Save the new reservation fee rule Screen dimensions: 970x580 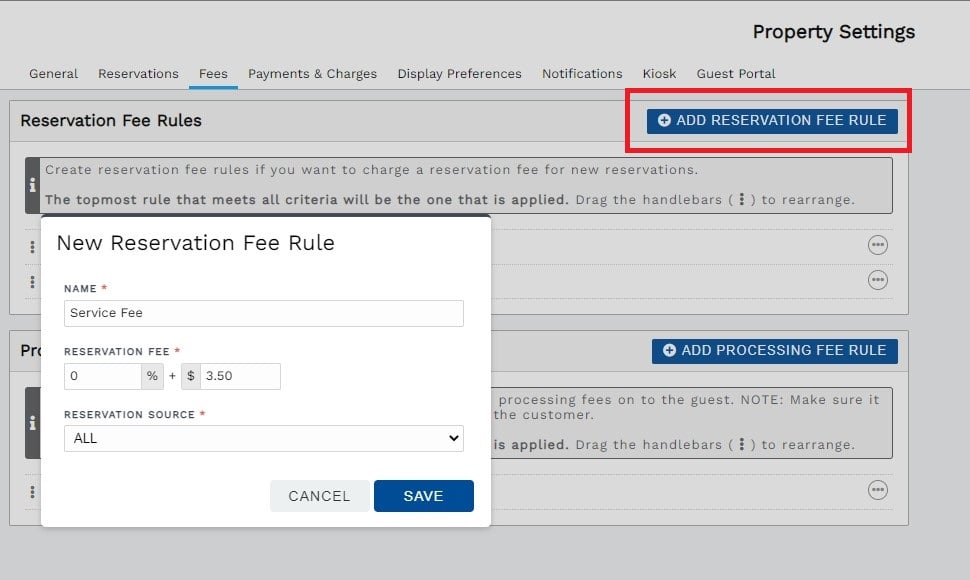tap(423, 495)
